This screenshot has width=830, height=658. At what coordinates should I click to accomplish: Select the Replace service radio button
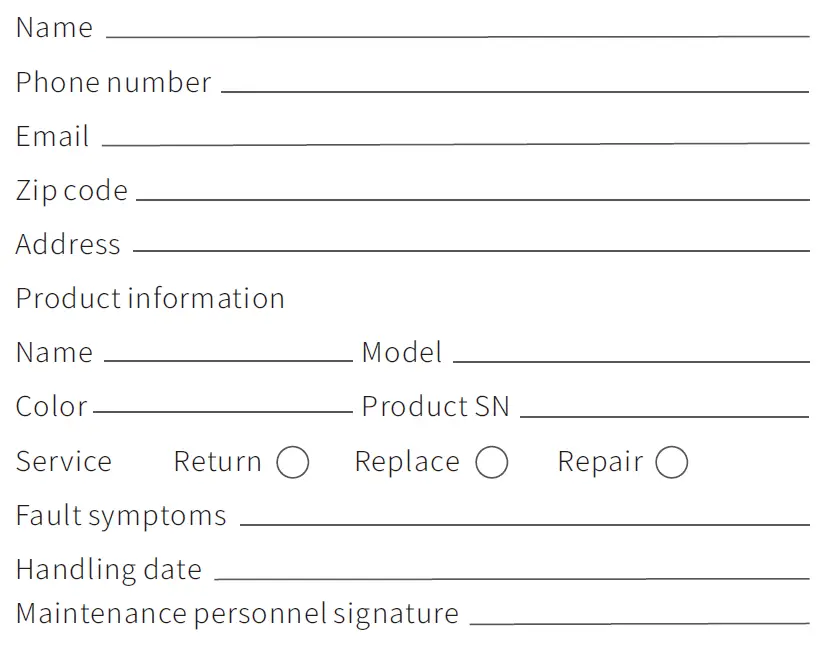tap(492, 463)
